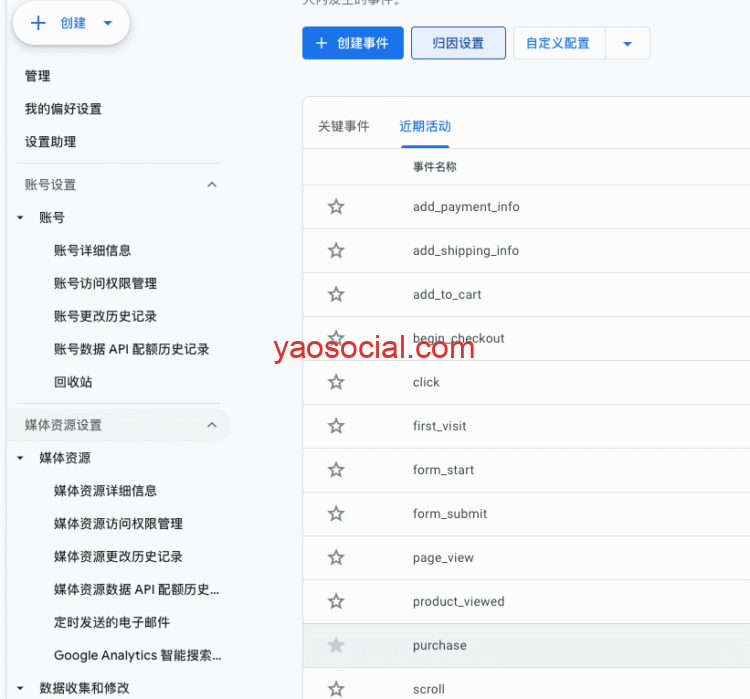The height and width of the screenshot is (699, 750).
Task: Open 账号访问权限管理 in sidebar
Action: coord(105,284)
